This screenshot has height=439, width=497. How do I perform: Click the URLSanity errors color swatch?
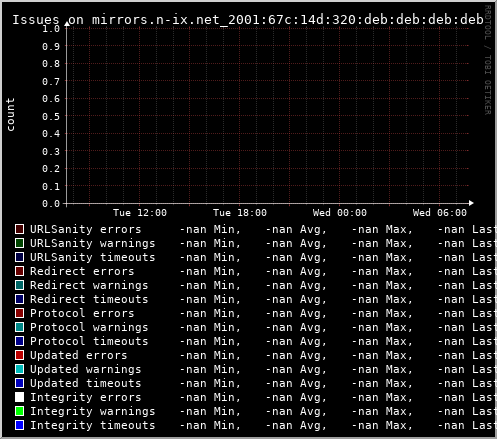(x=19, y=229)
